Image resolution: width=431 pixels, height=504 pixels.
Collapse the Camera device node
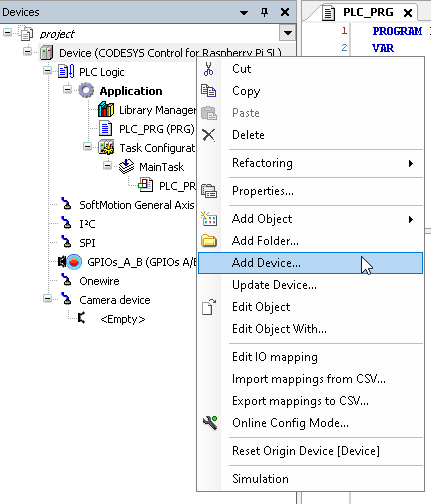tap(48, 299)
